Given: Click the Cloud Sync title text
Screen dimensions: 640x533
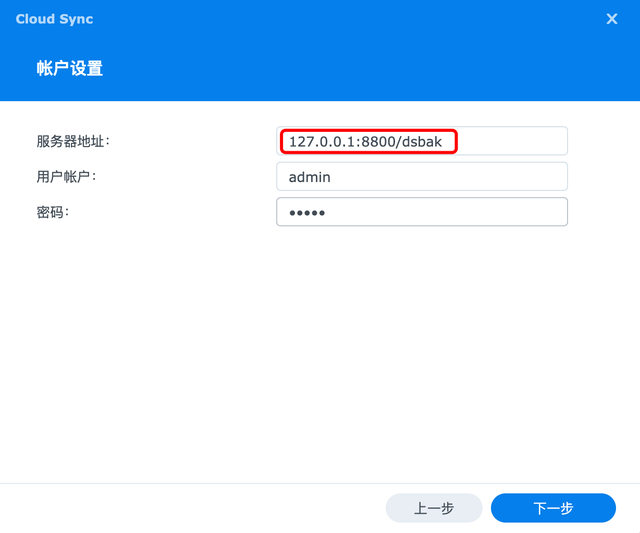Looking at the screenshot, I should tap(54, 19).
